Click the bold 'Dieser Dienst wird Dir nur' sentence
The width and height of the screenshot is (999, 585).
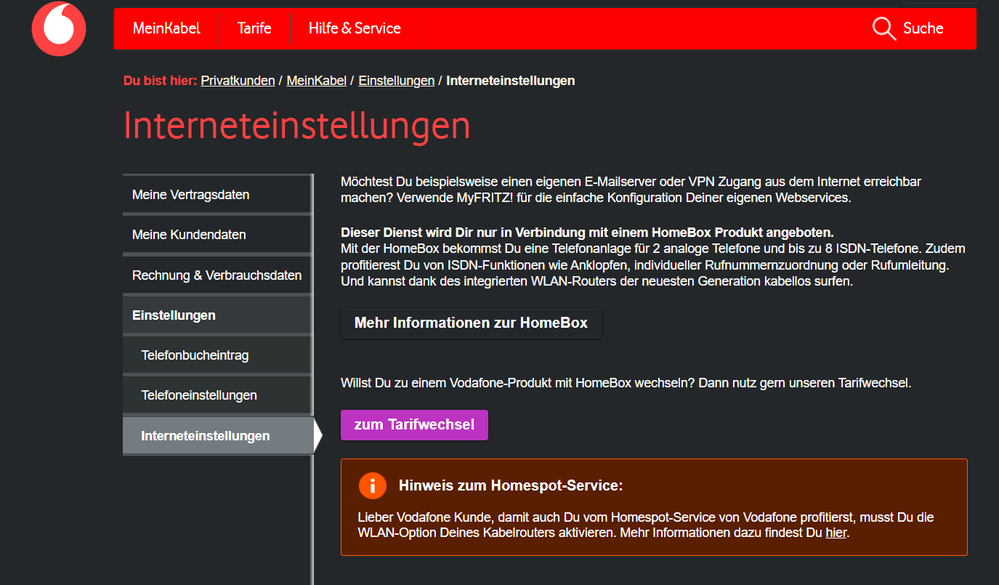click(x=587, y=233)
